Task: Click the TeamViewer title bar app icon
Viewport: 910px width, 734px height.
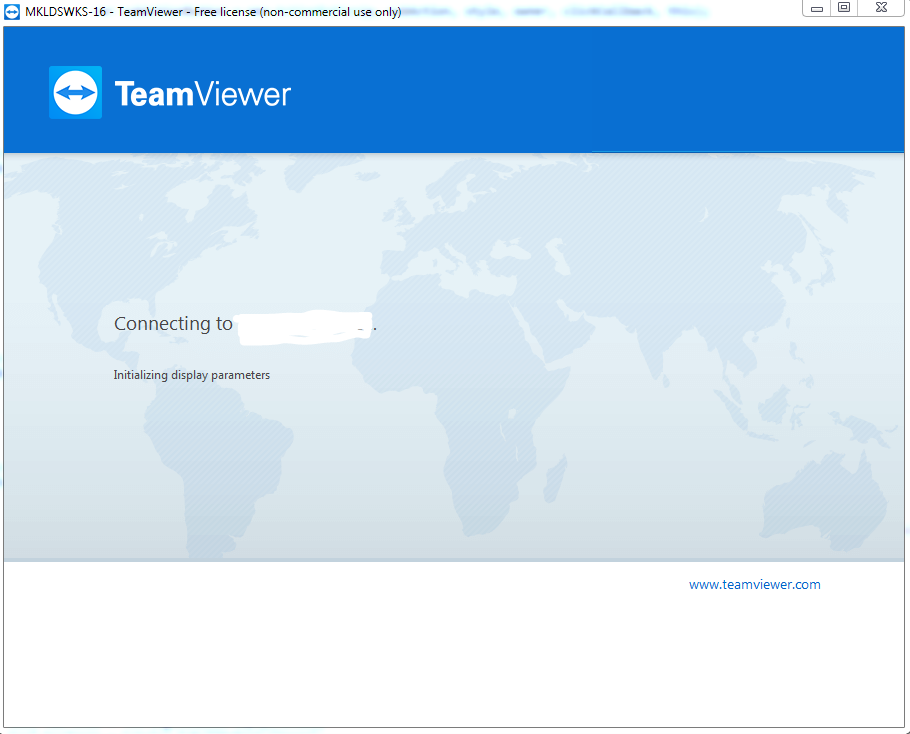Action: 12,12
